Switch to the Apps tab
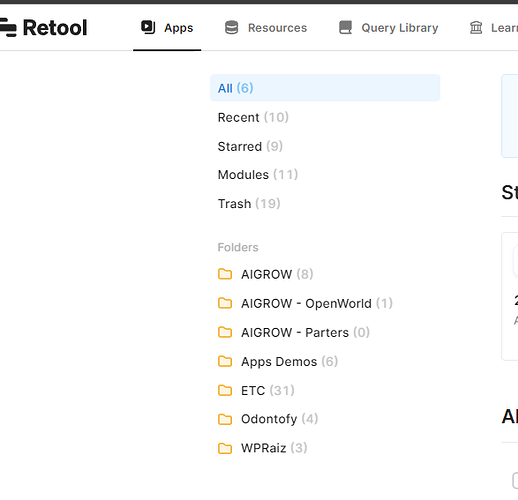The image size is (518, 500). 167,28
